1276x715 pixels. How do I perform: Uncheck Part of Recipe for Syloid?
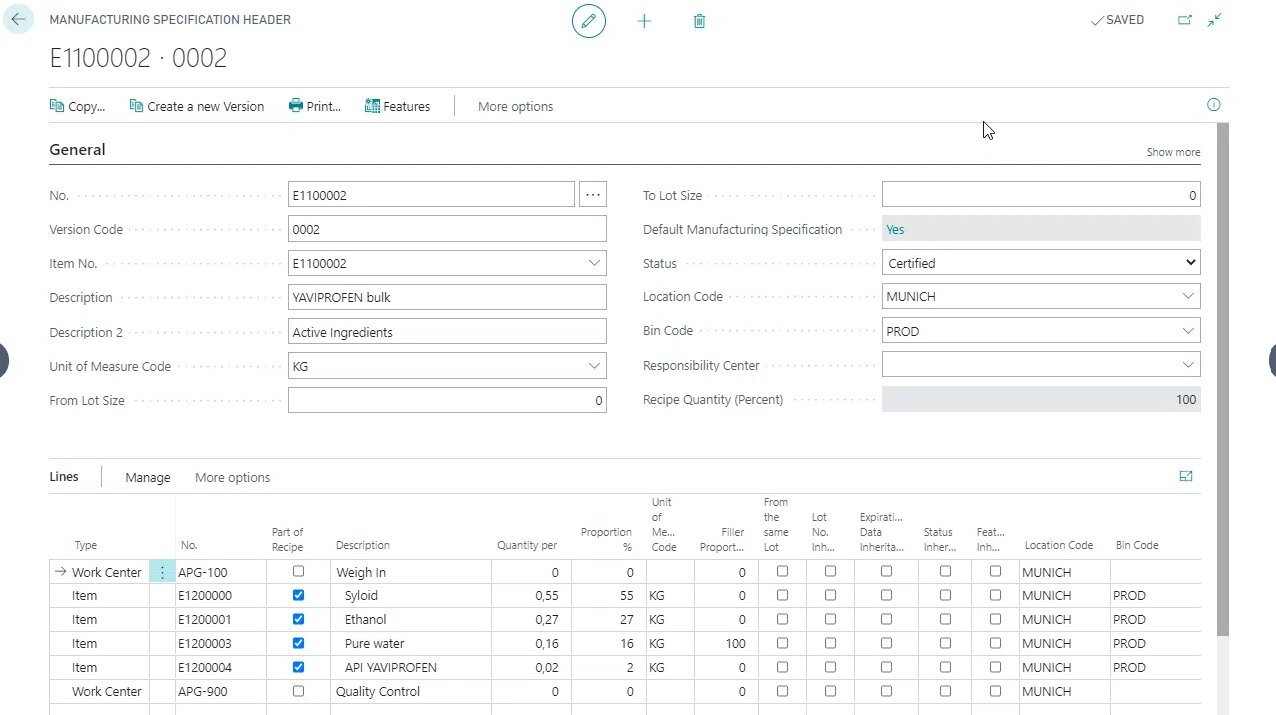click(298, 595)
